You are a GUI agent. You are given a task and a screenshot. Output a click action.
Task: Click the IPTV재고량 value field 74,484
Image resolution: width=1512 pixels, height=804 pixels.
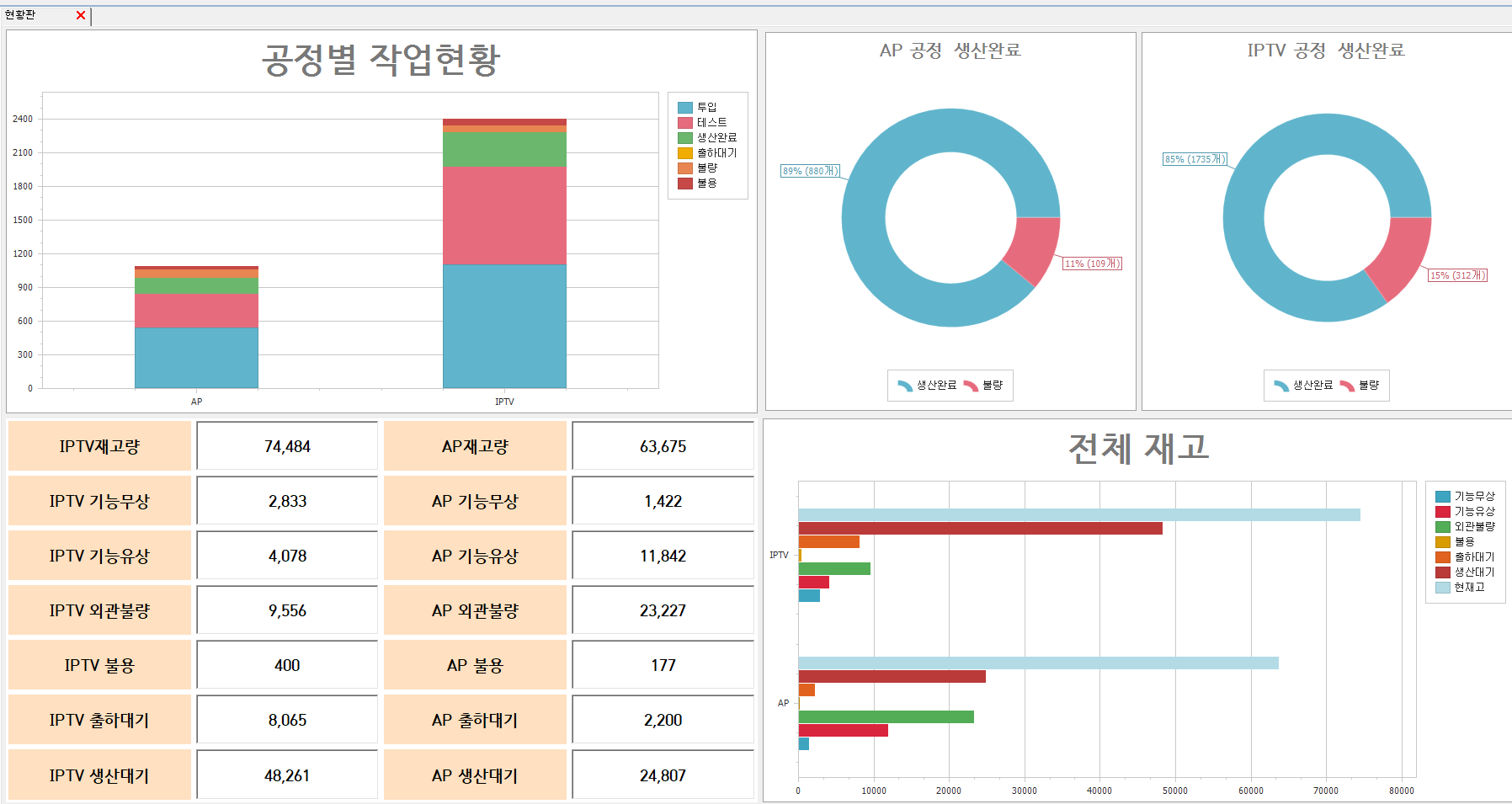click(287, 446)
